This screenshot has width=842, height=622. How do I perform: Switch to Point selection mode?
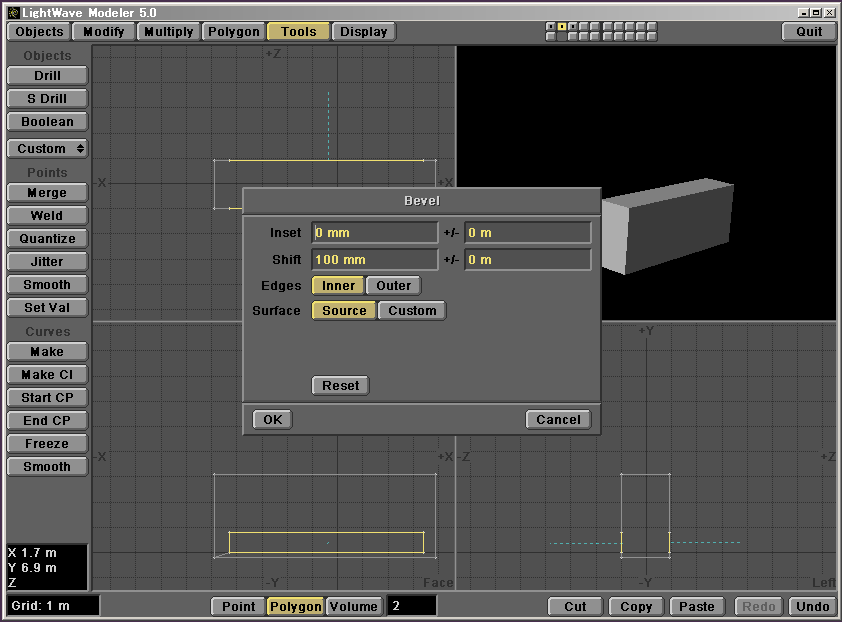tap(238, 606)
